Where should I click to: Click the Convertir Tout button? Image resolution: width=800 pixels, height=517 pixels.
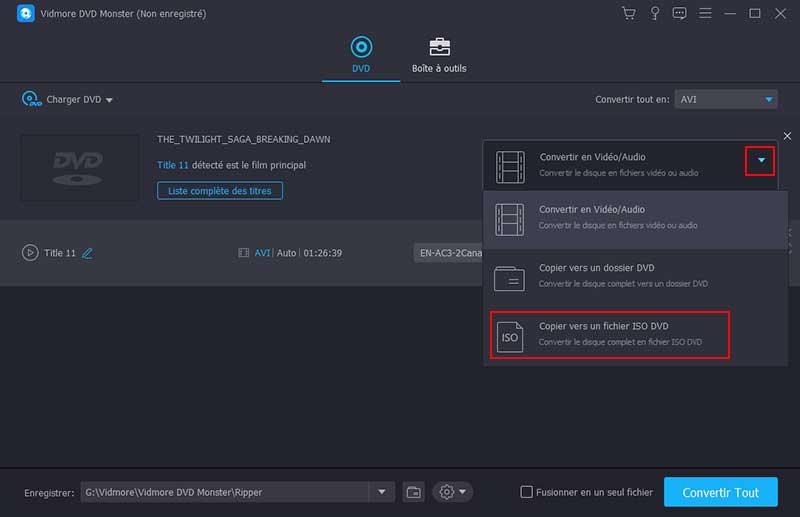click(720, 492)
